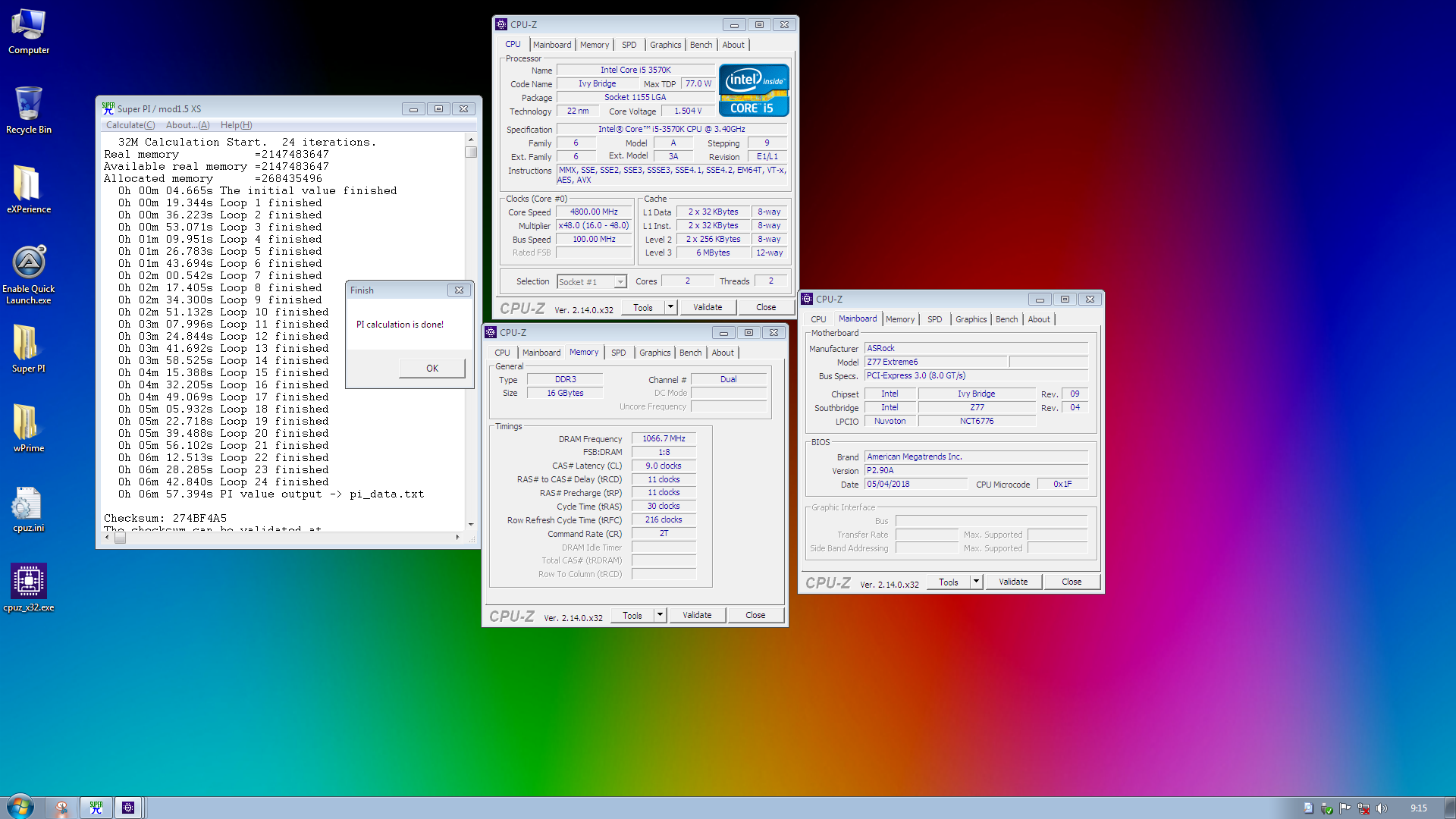
Task: Click Tools button in Memory window
Action: [632, 615]
